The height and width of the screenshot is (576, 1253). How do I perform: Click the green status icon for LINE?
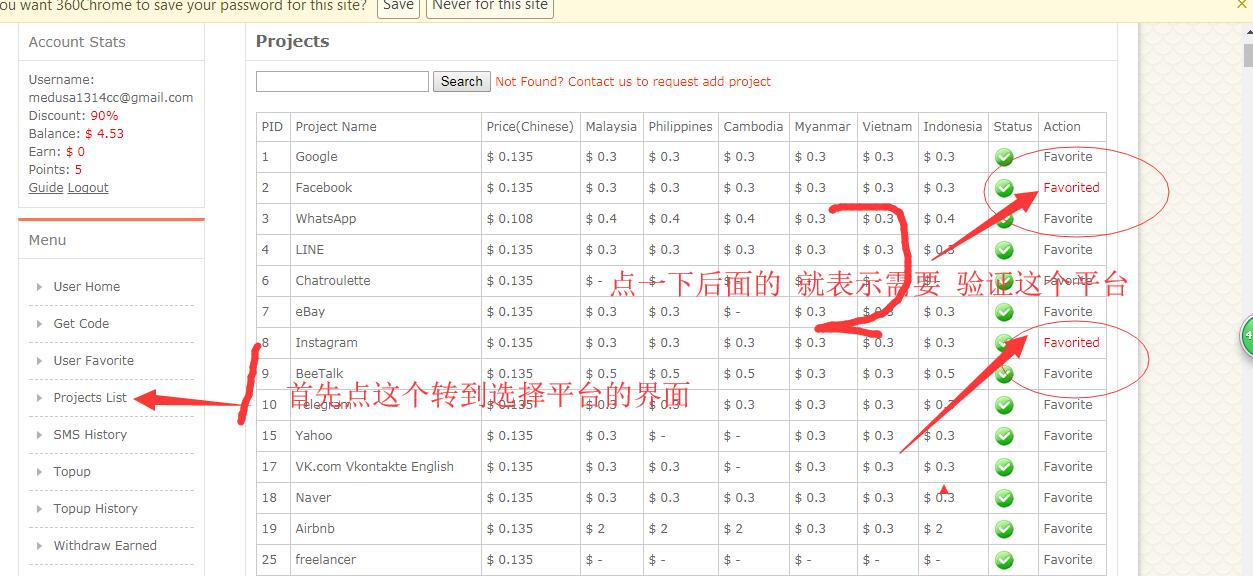tap(1004, 250)
